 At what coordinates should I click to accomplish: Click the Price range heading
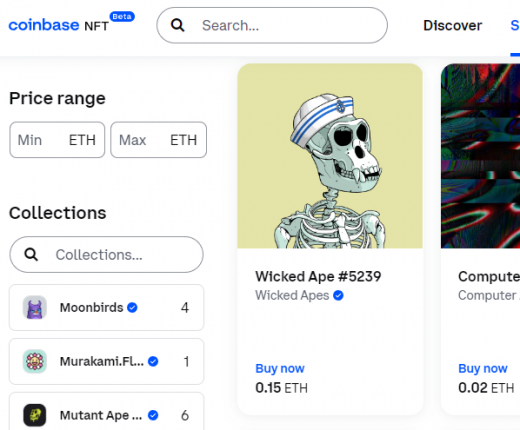57,99
